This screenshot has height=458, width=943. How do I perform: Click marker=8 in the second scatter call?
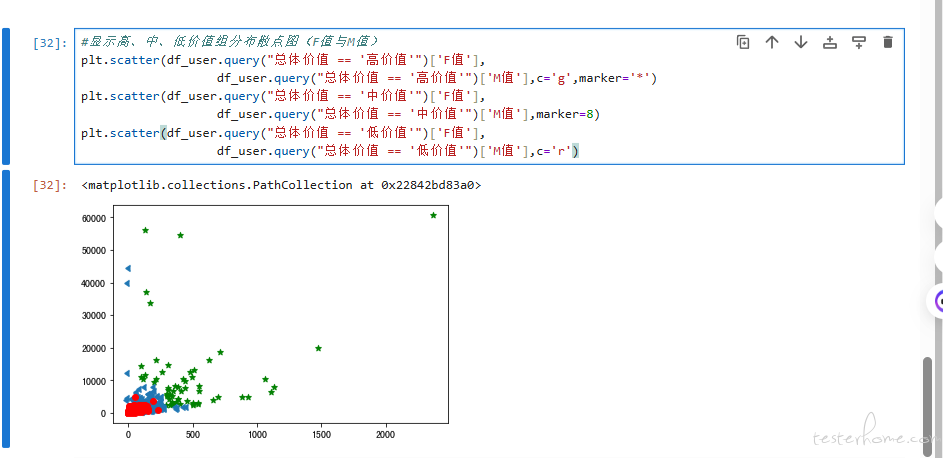coord(566,114)
